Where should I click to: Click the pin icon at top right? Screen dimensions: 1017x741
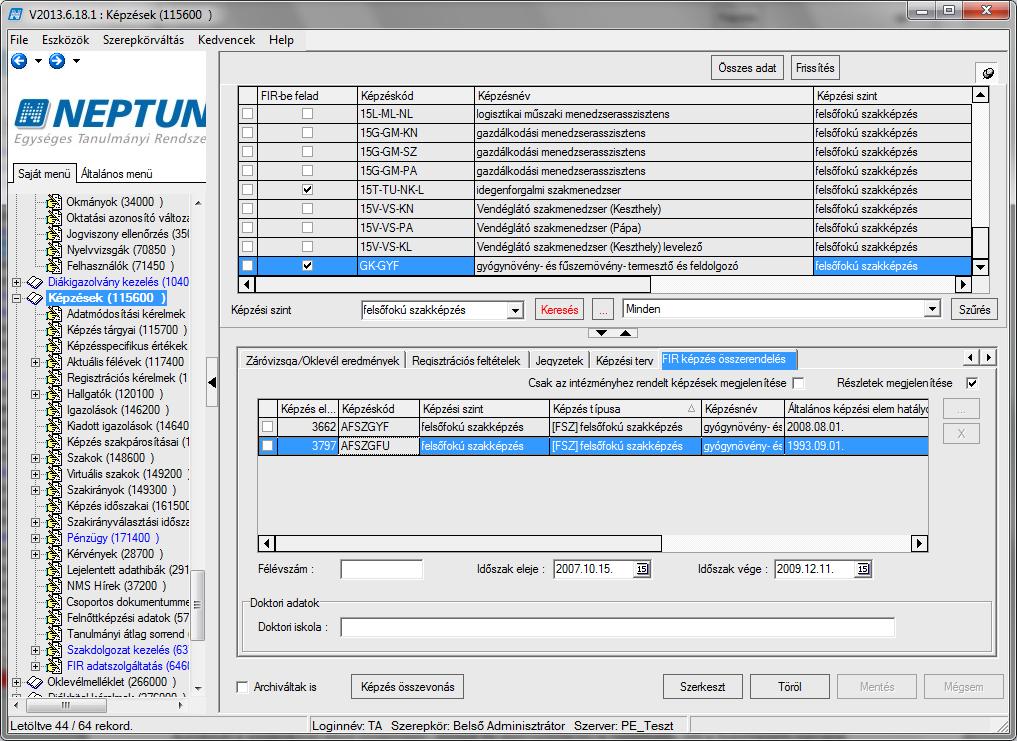[988, 73]
